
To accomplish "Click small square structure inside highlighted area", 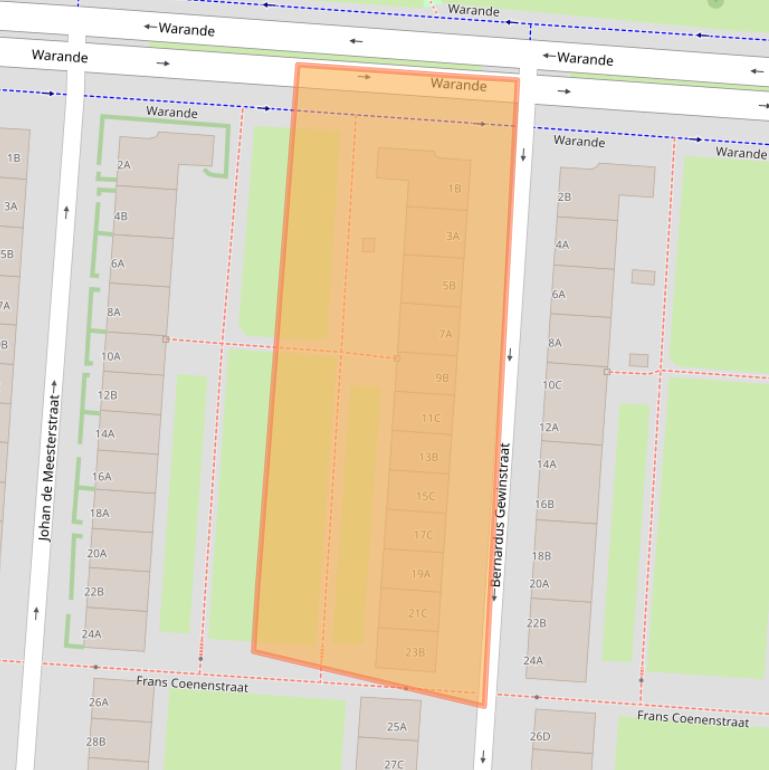I will [x=368, y=245].
